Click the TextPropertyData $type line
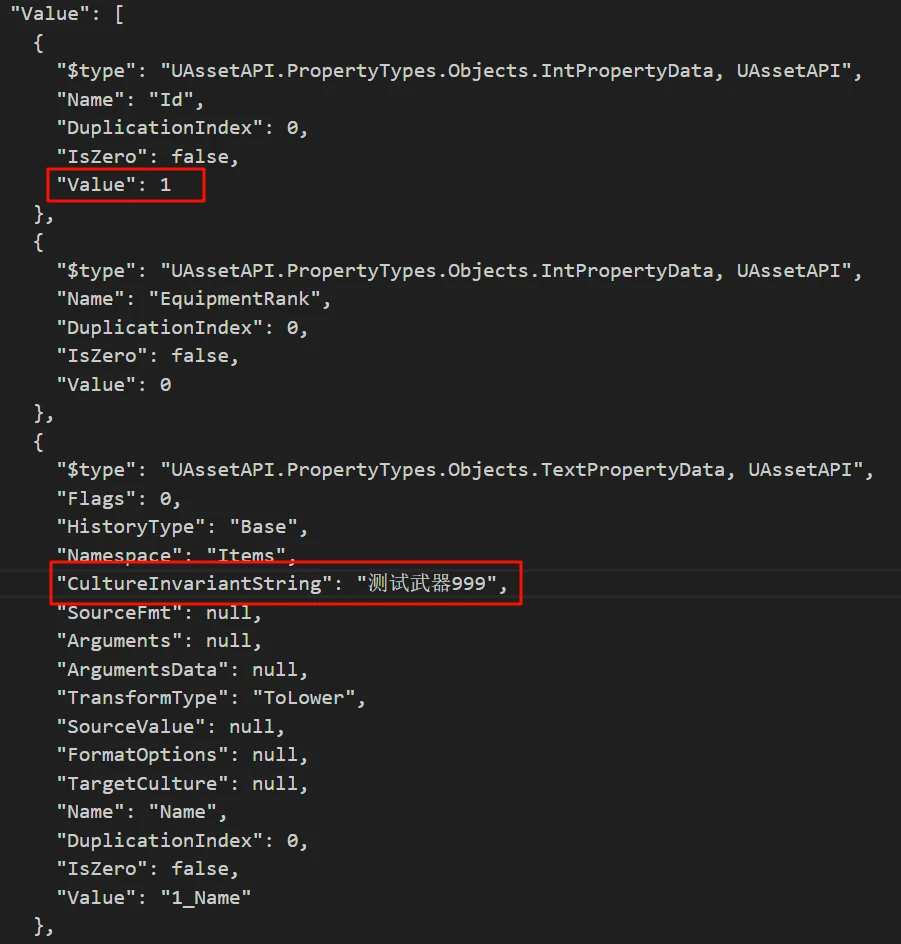The image size is (901, 944). pyautogui.click(x=465, y=470)
